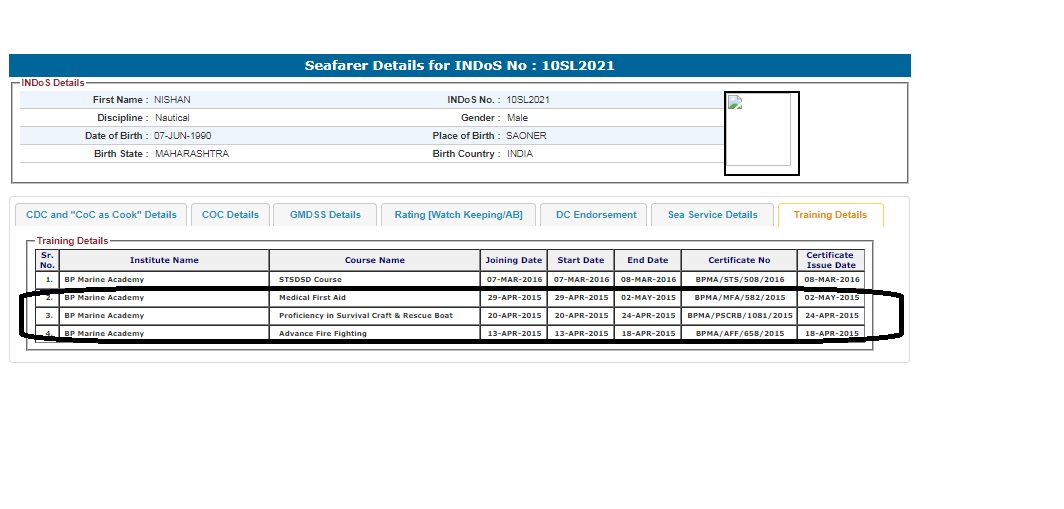Viewport: 1064px width, 509px height.
Task: Open the CDC and "CoC as Cook" Details tab
Action: 101,215
